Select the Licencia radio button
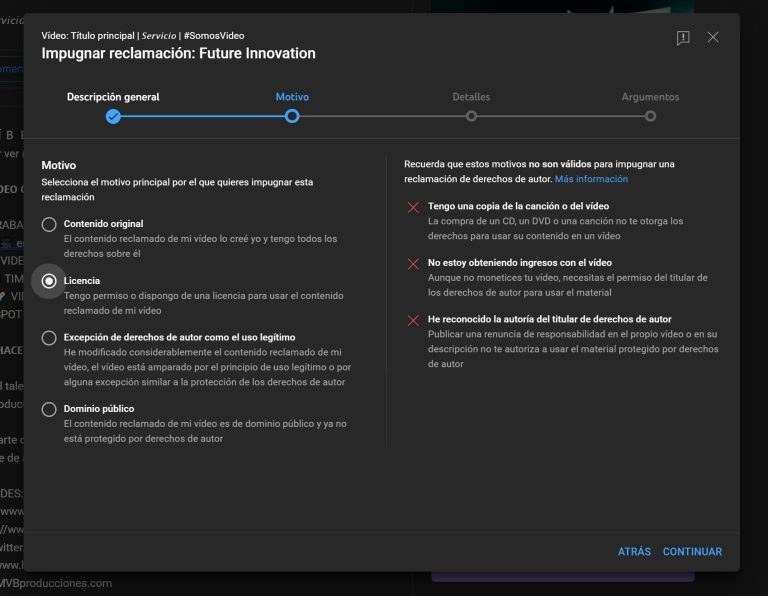Viewport: 768px width, 596px height. click(49, 281)
